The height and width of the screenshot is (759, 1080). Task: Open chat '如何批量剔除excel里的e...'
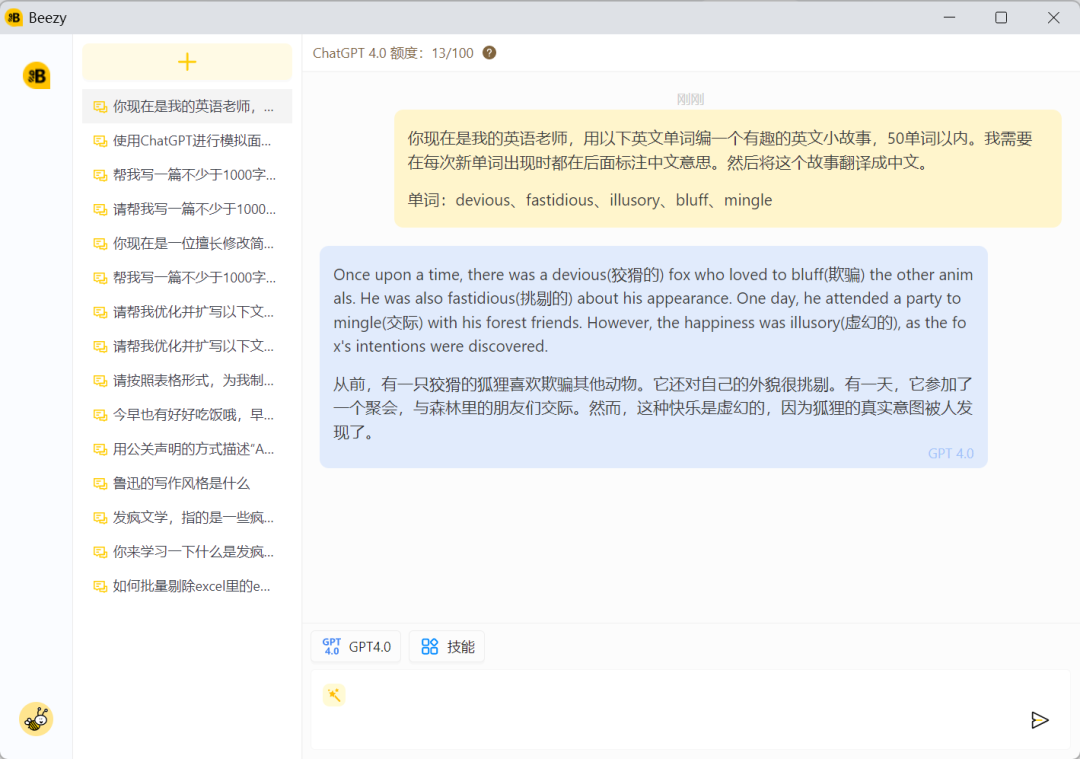[x=187, y=586]
